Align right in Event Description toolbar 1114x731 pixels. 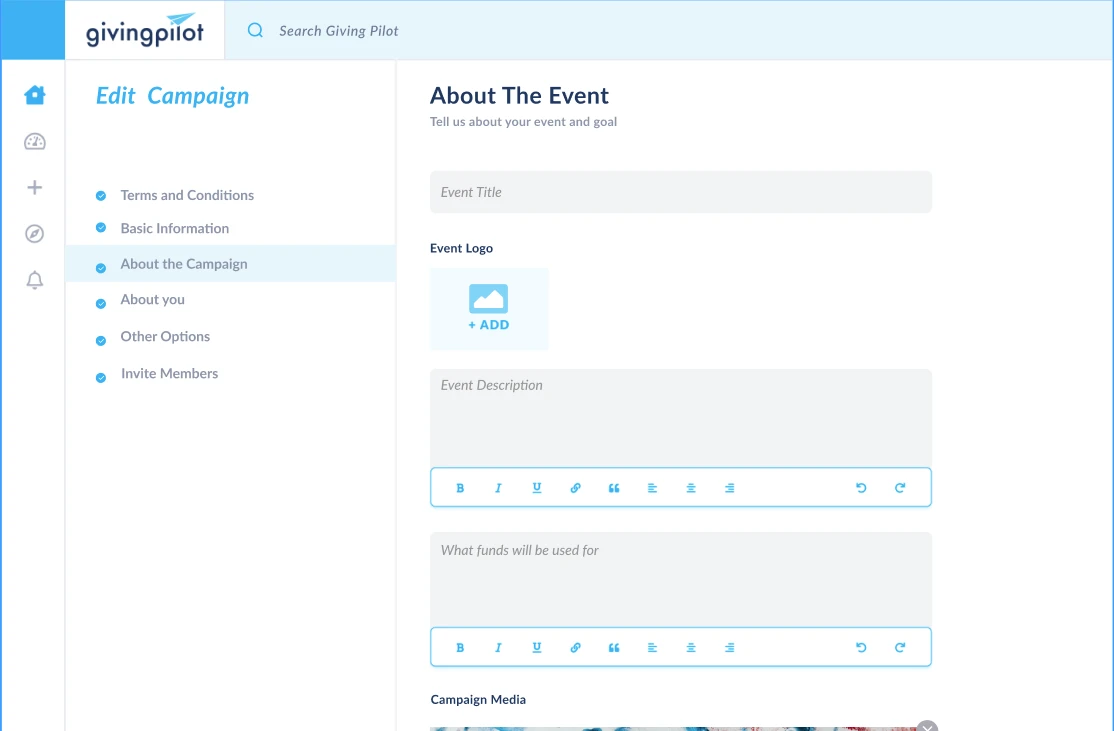730,488
